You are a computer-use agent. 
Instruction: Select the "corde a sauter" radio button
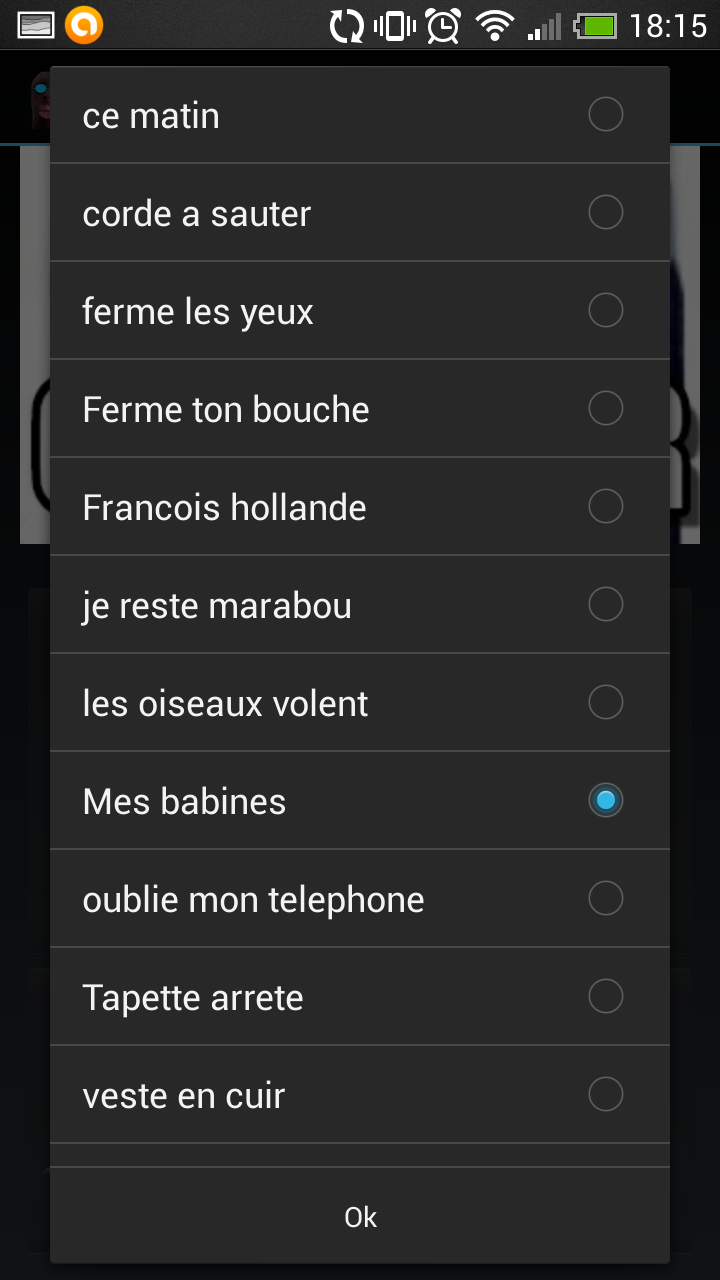(x=605, y=213)
